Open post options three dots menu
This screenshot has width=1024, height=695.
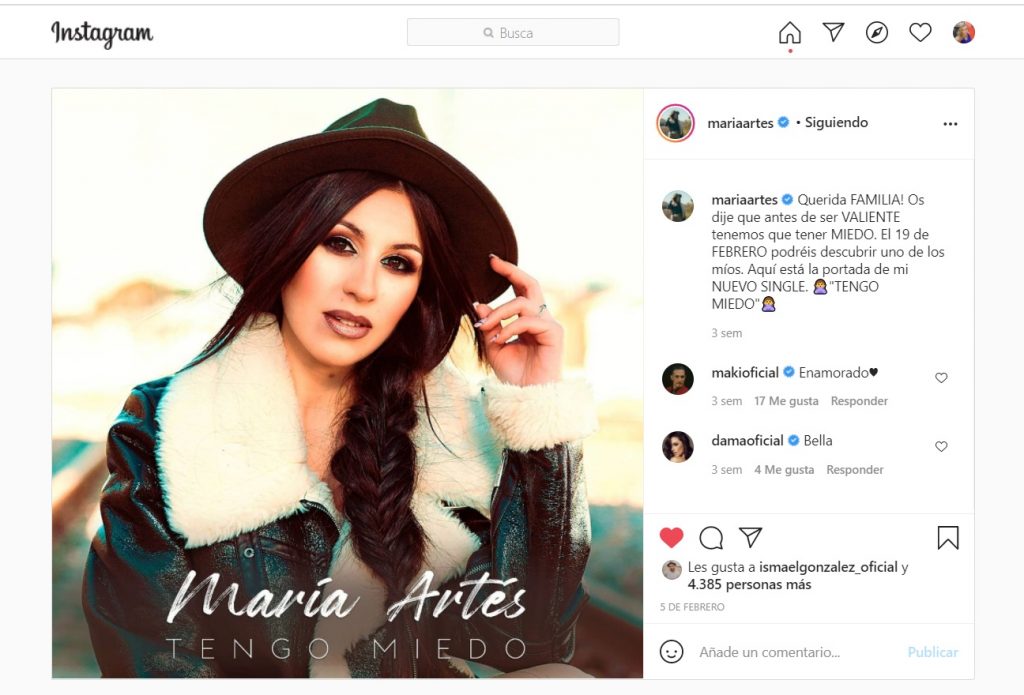950,123
